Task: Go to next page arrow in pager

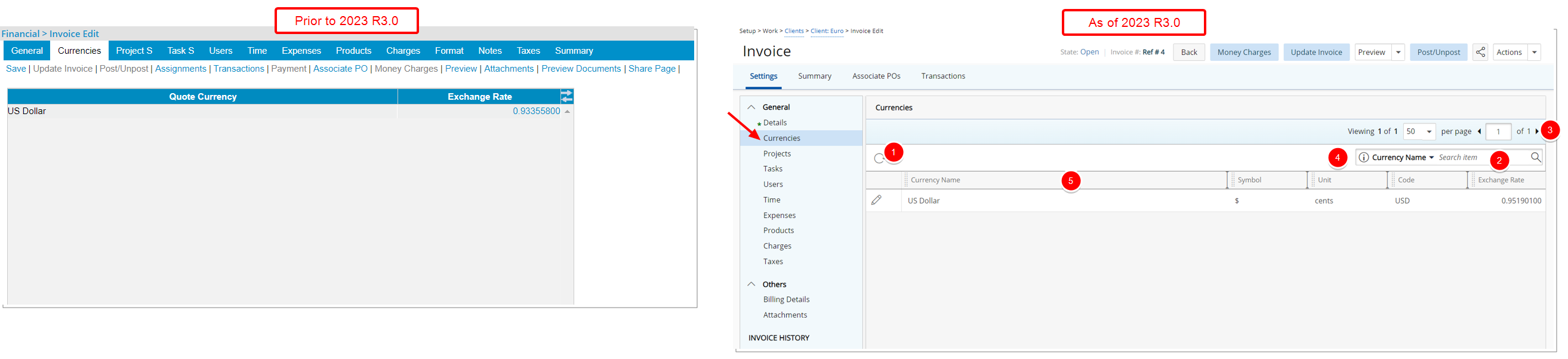Action: click(1537, 131)
